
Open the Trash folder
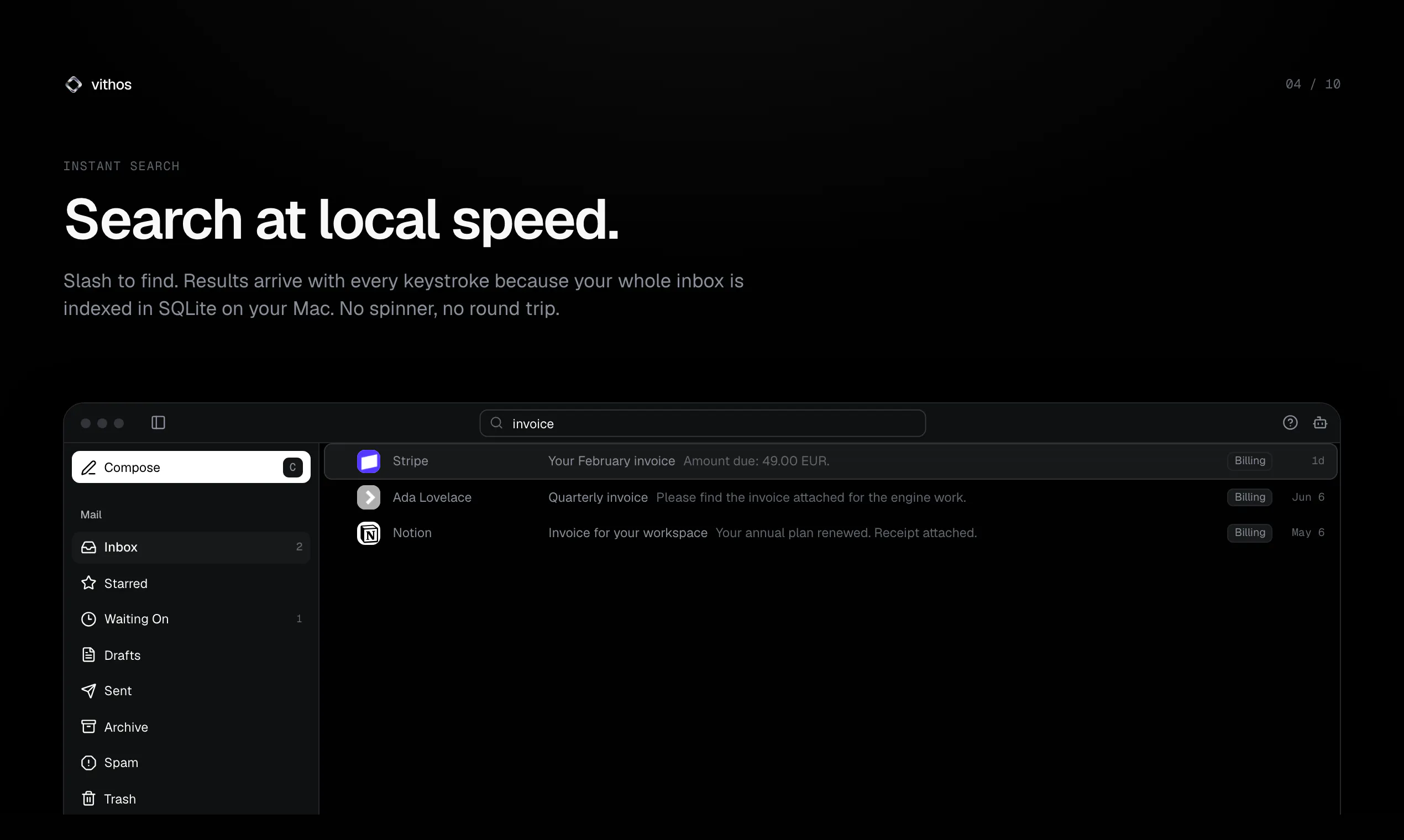coord(191,799)
